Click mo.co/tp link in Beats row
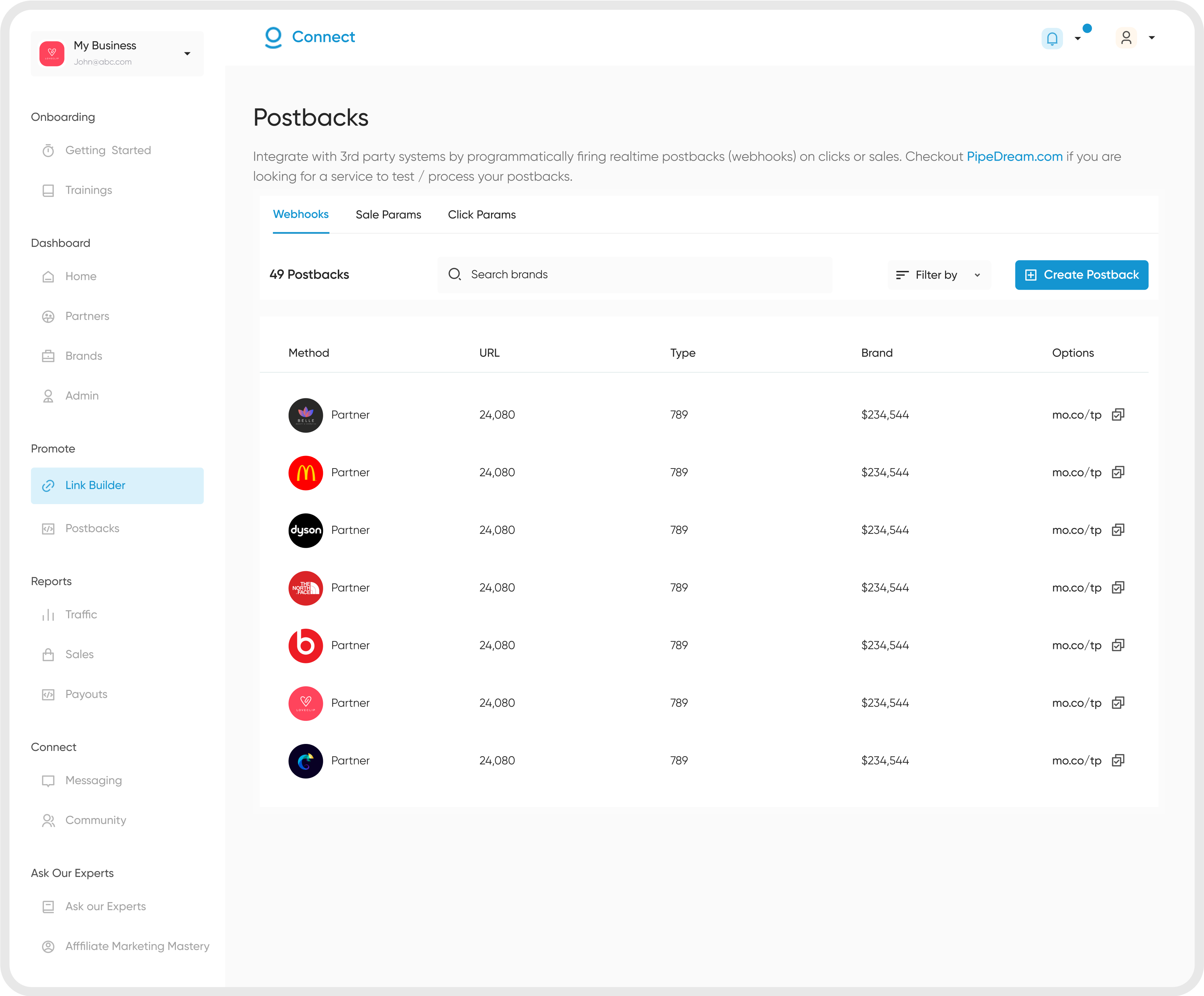The width and height of the screenshot is (1204, 996). [1076, 645]
